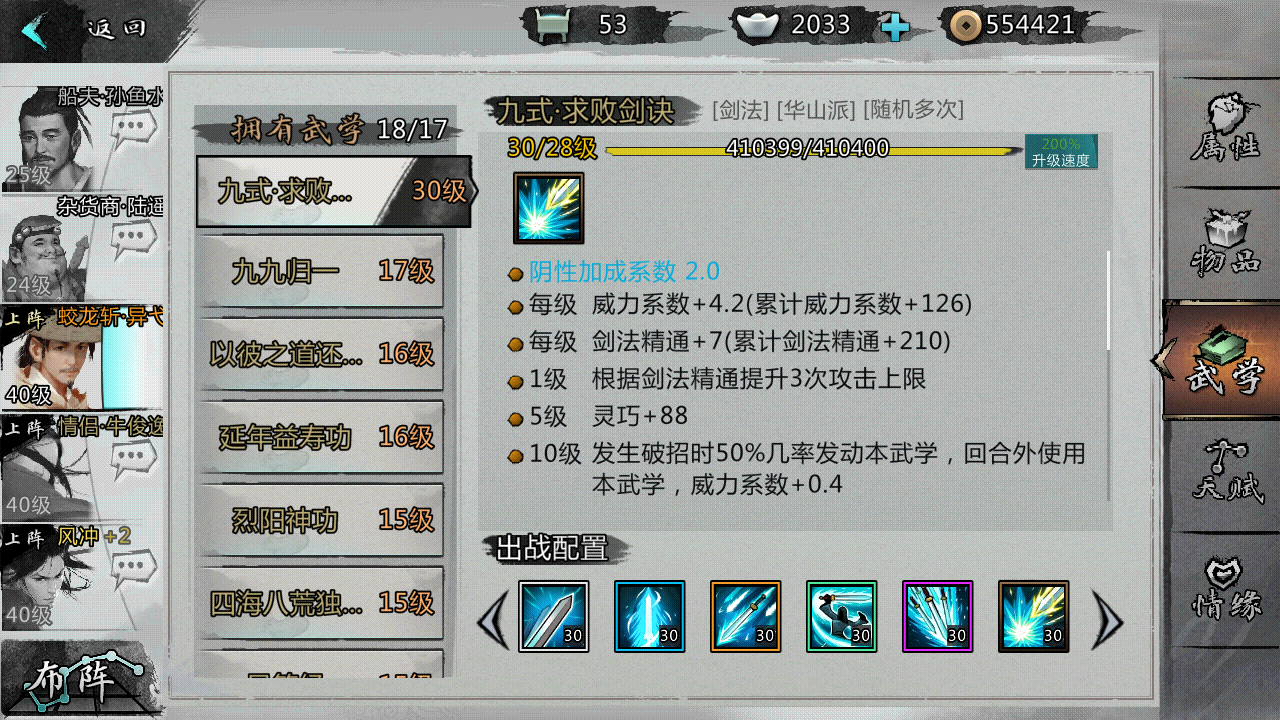Select 九九归一 in the martial arts list
Viewport: 1280px width, 720px height.
pyautogui.click(x=320, y=271)
